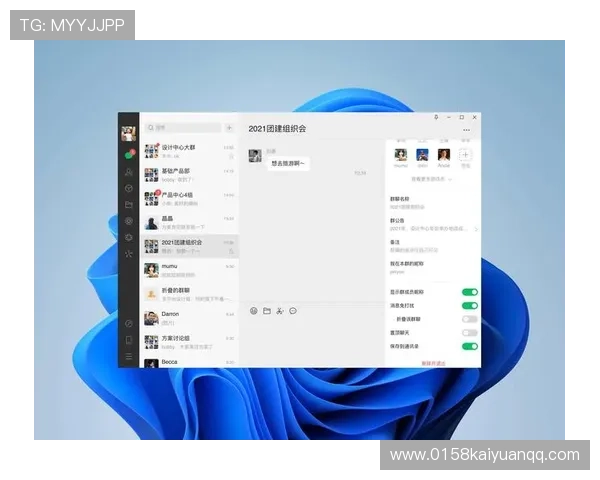The image size is (600, 480).
Task: Click the red 删除并退出 link
Action: pyautogui.click(x=433, y=363)
